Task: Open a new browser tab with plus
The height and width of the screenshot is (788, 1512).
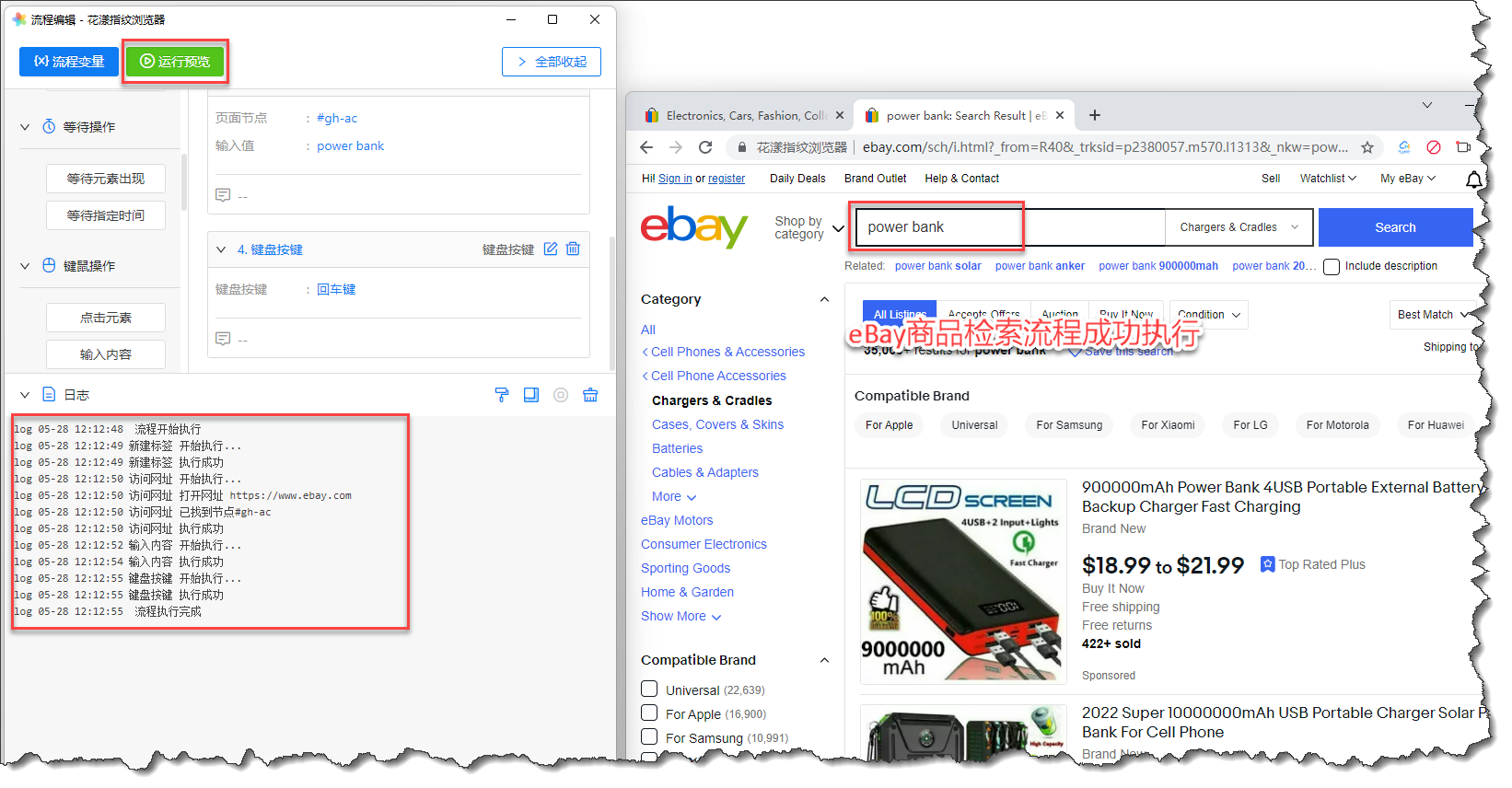Action: (1095, 115)
